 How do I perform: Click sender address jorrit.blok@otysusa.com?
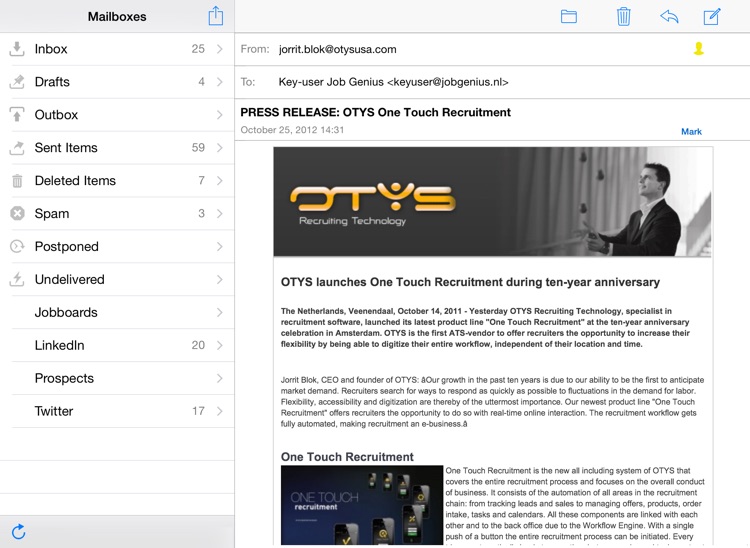point(337,49)
